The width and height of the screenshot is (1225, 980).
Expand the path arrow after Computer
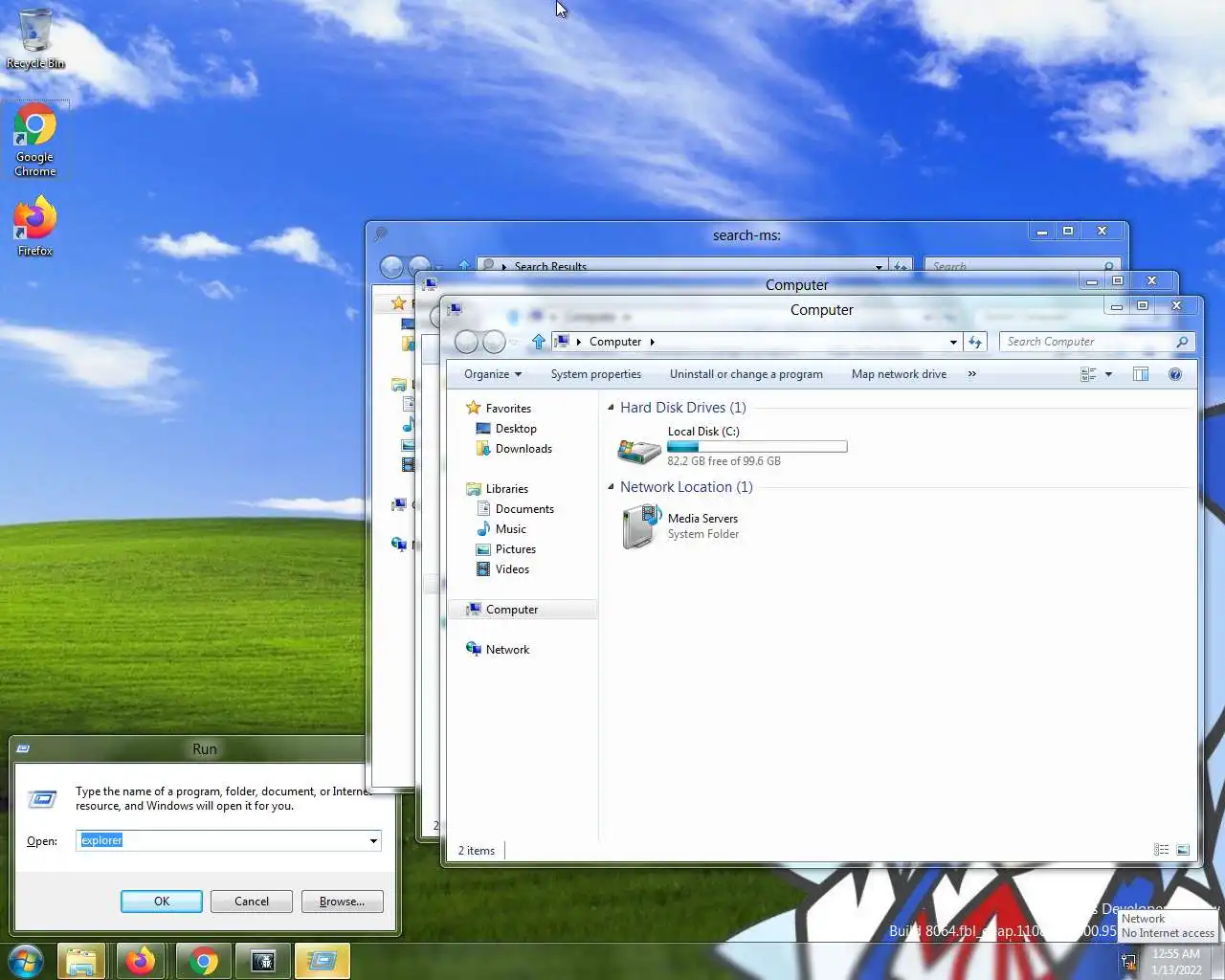click(x=652, y=342)
